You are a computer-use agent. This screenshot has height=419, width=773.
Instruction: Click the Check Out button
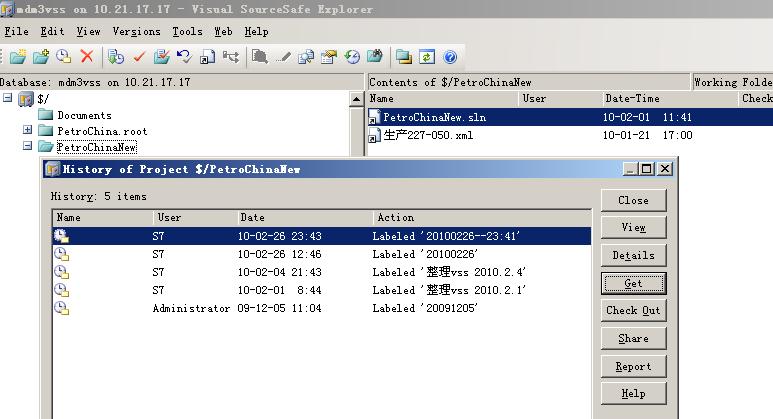[x=633, y=311]
